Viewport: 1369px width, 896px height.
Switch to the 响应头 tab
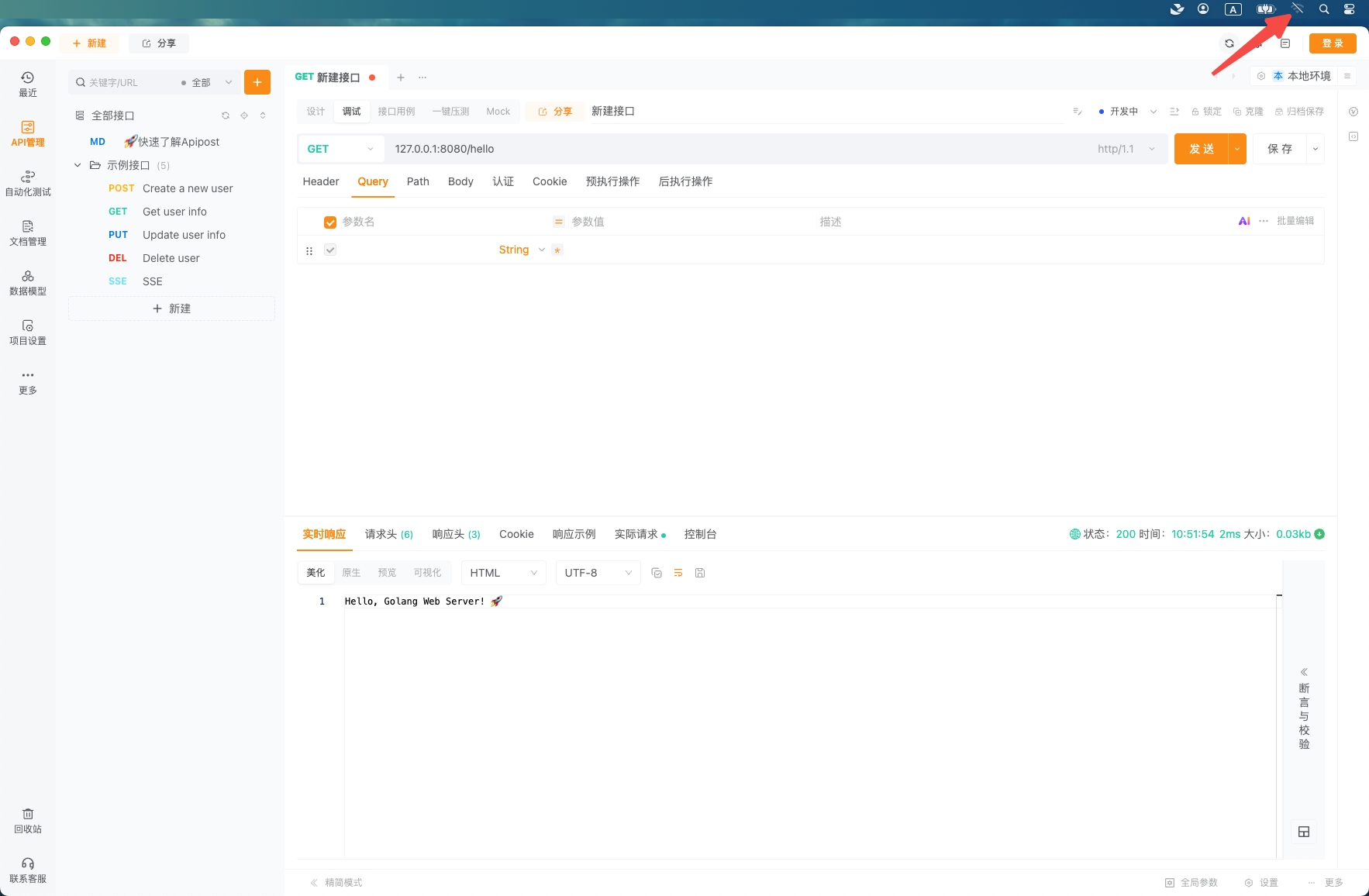click(456, 534)
